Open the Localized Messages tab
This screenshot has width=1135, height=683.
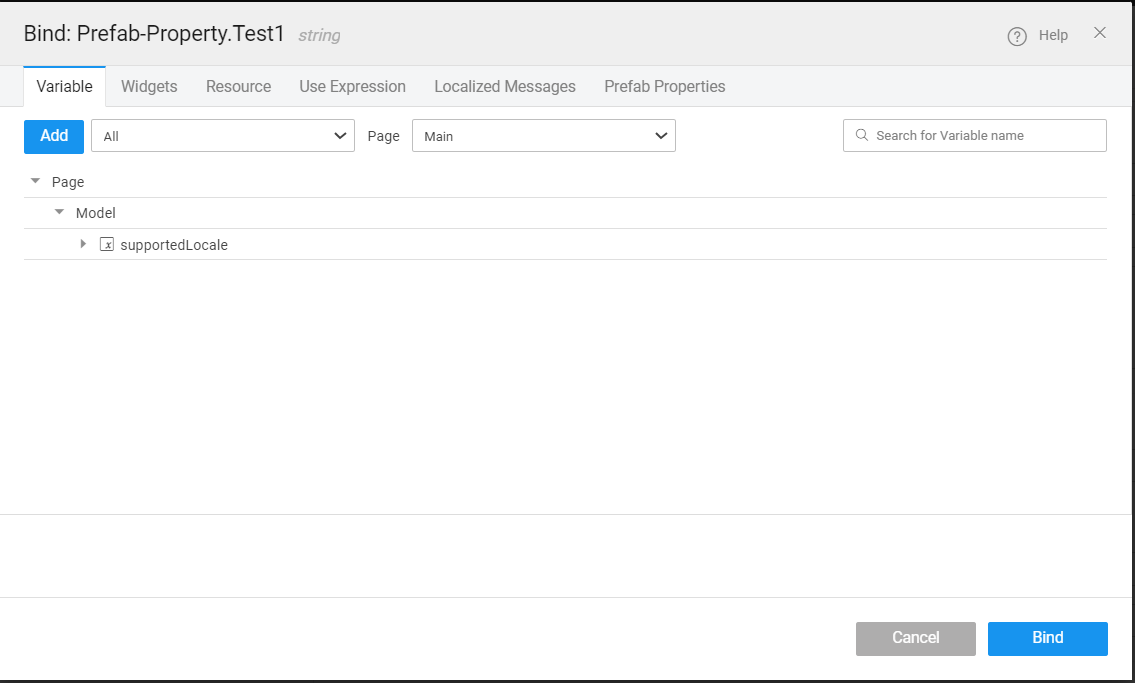pos(504,86)
